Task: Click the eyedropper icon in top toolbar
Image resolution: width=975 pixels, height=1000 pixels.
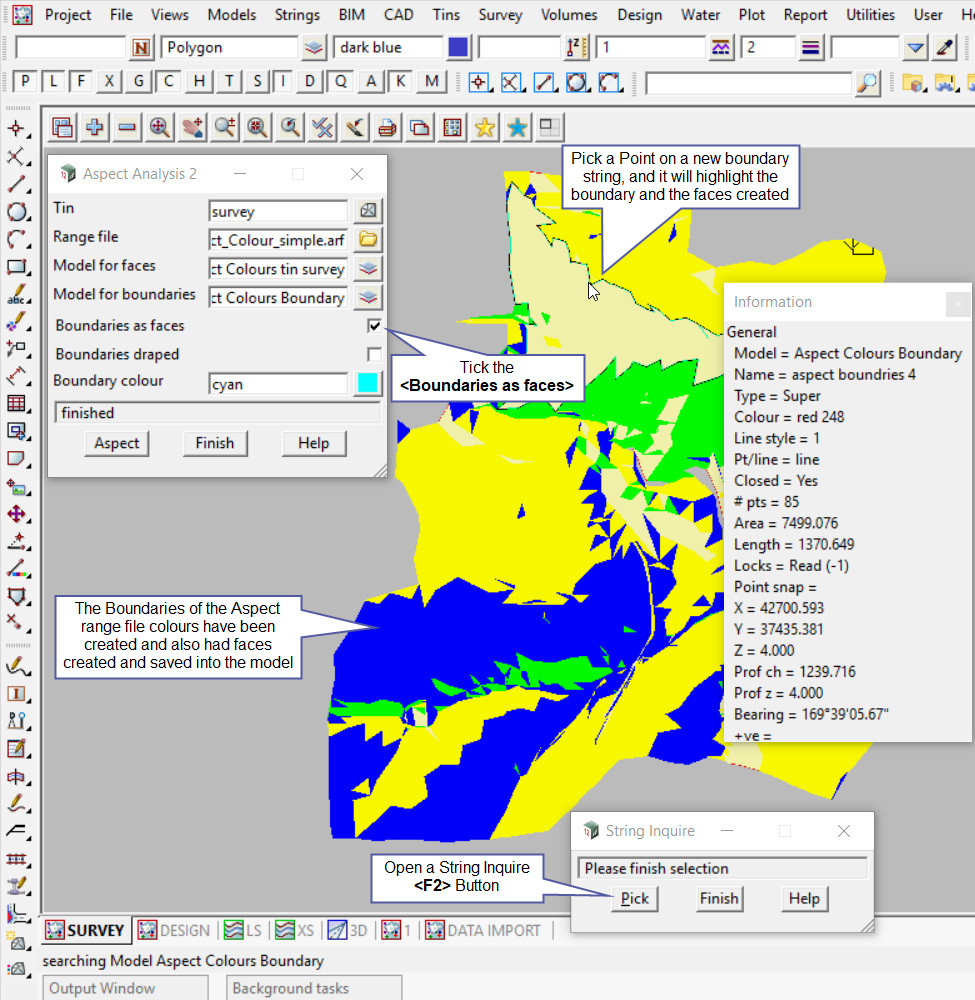Action: (944, 47)
